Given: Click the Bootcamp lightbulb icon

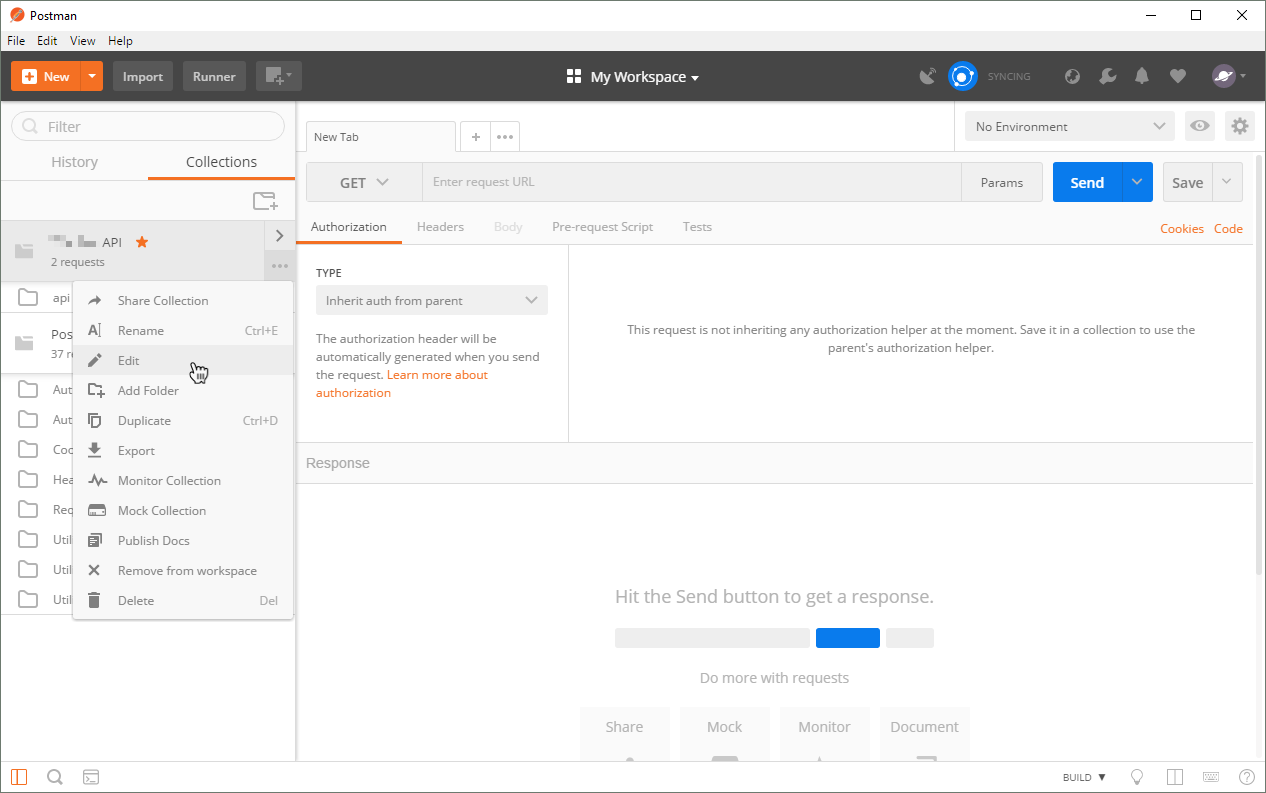Looking at the screenshot, I should coord(1137,777).
